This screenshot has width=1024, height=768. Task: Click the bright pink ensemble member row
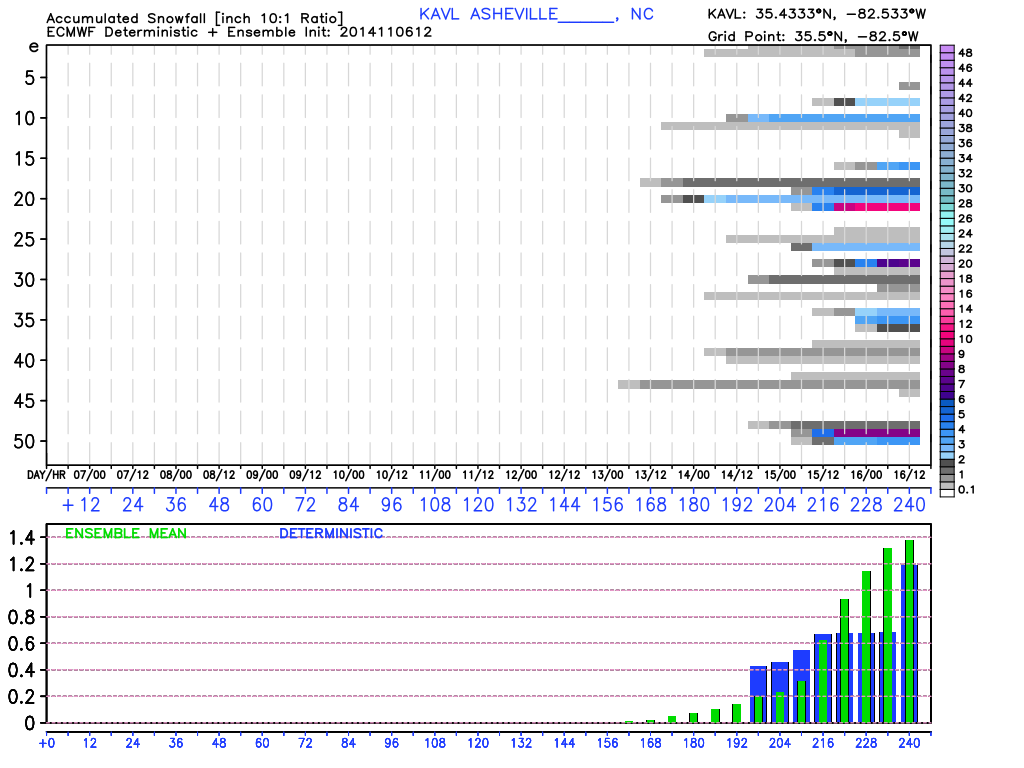(x=876, y=207)
